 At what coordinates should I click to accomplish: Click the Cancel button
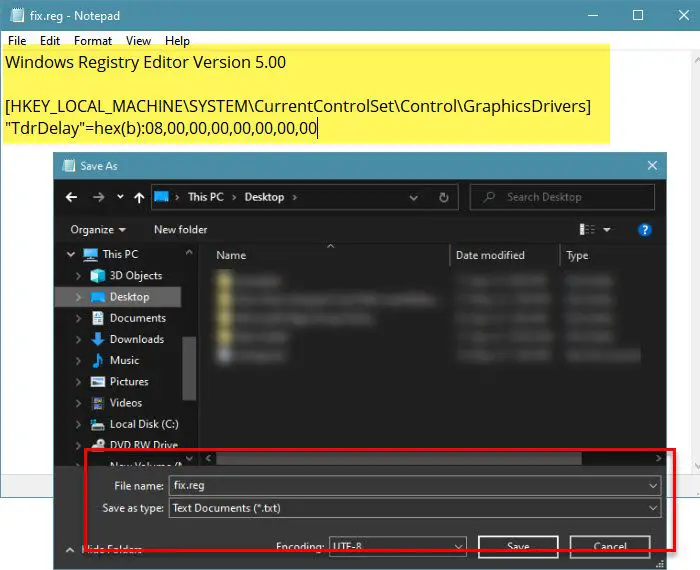tap(610, 547)
